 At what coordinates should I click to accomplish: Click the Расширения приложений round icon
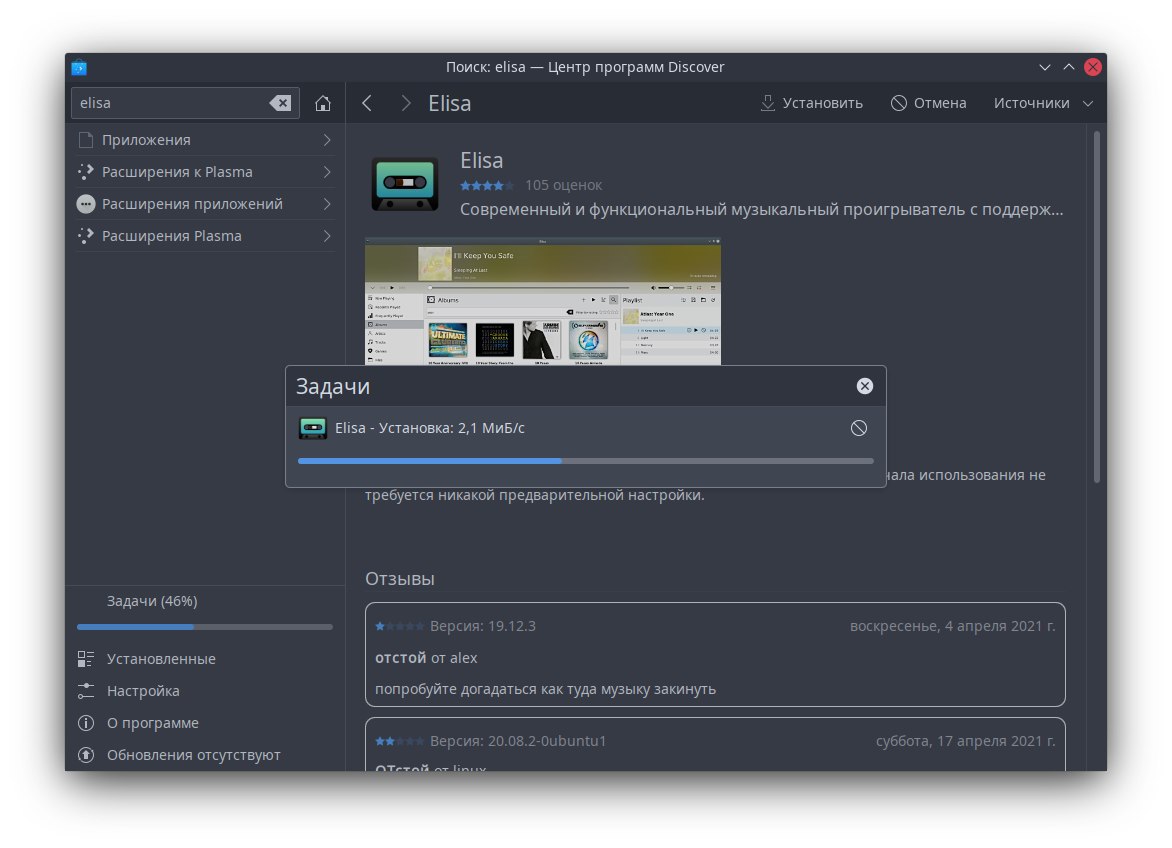point(86,204)
